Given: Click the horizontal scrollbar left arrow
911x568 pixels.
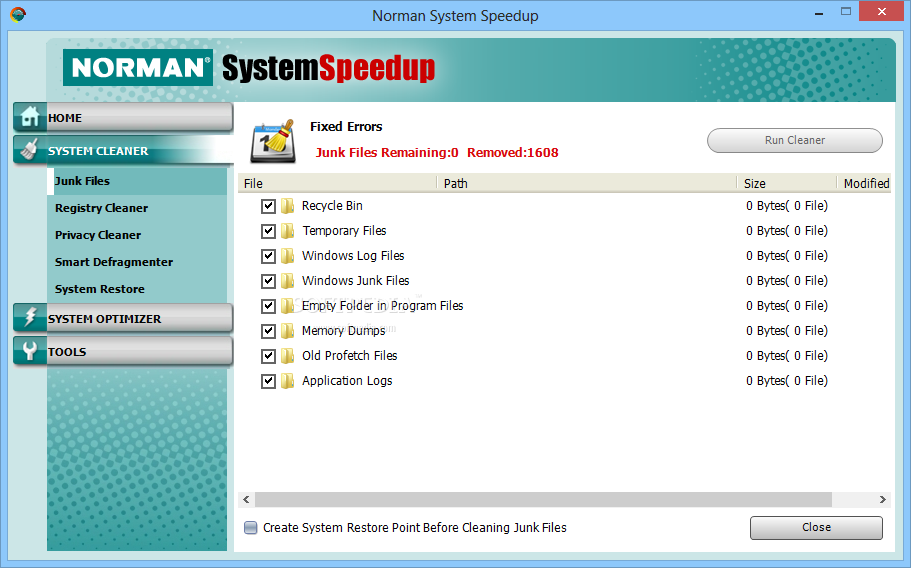Looking at the screenshot, I should coord(246,499).
